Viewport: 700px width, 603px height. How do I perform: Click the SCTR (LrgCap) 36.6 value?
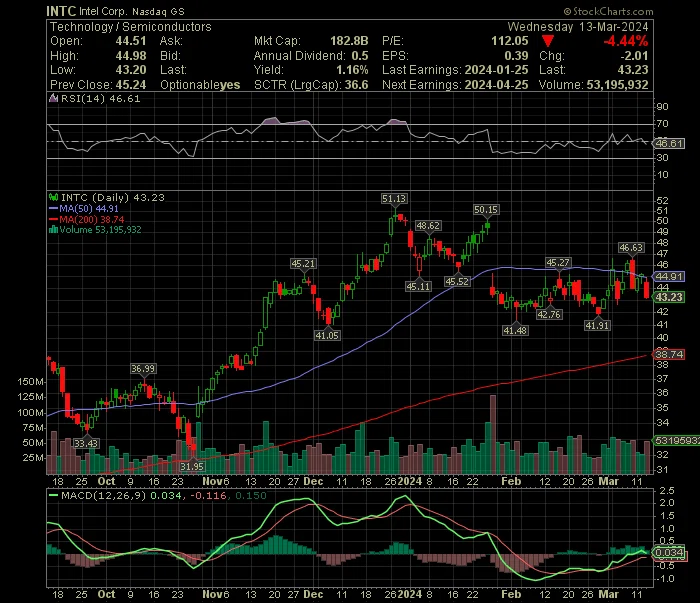pos(356,85)
